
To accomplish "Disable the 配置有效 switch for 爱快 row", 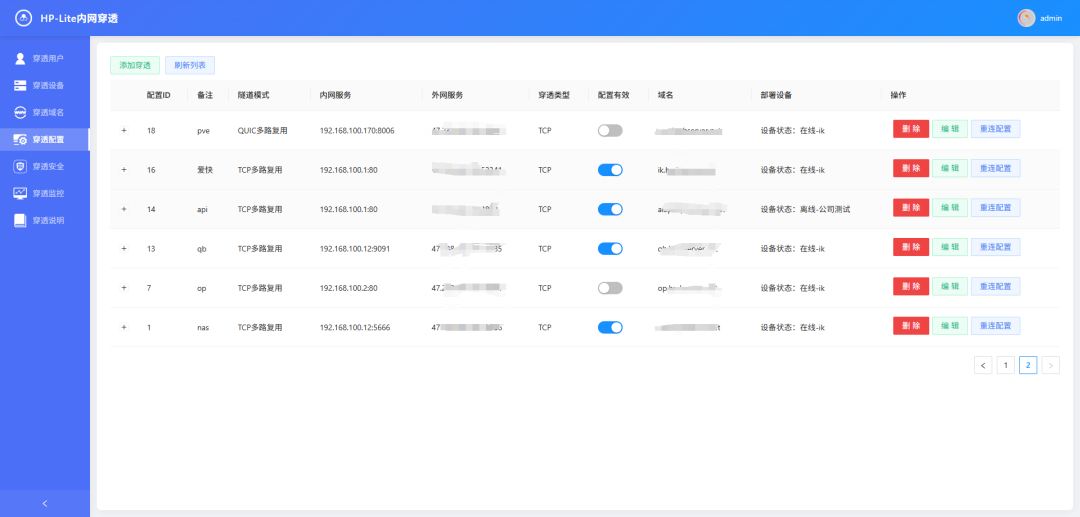I will point(610,170).
